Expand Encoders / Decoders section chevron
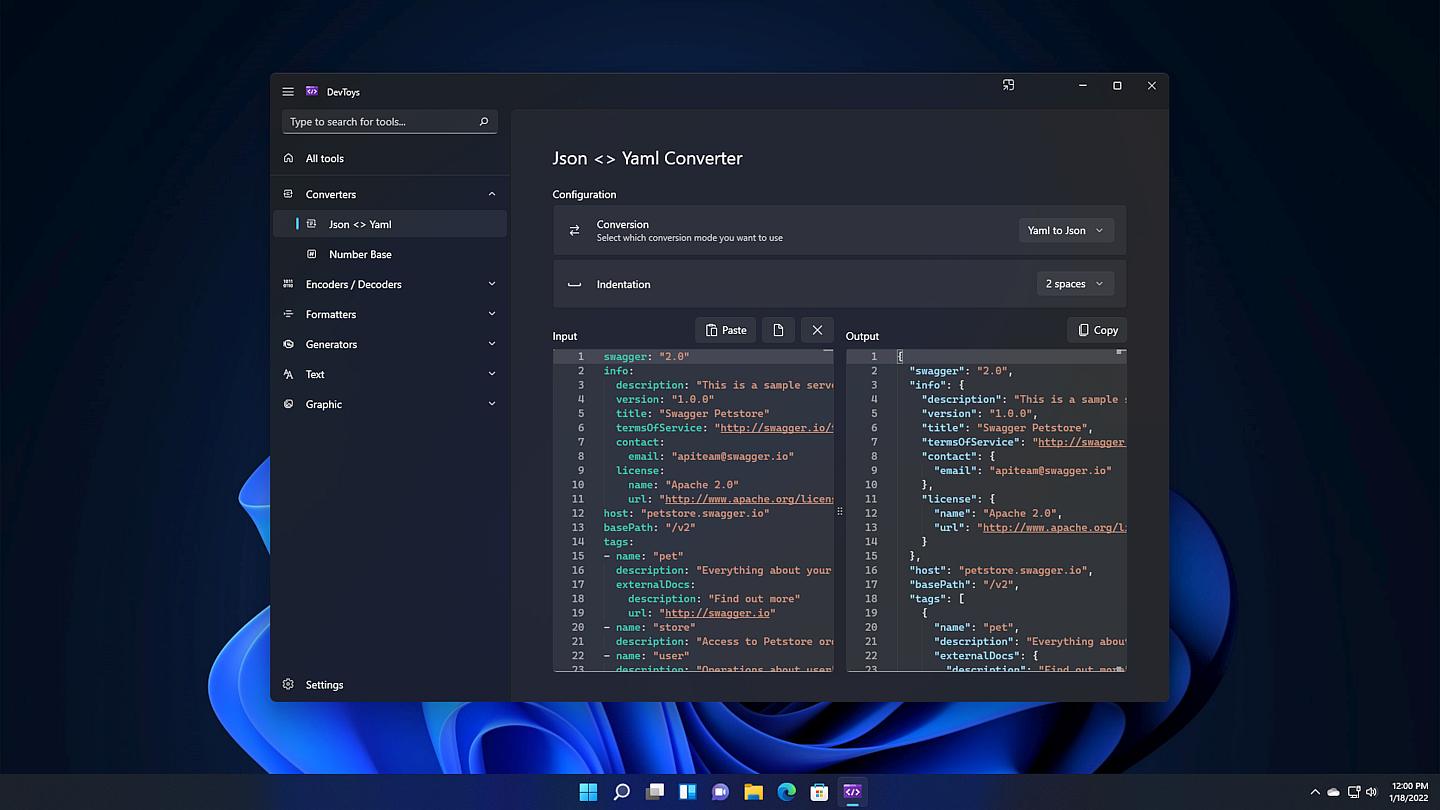This screenshot has height=810, width=1440. [492, 284]
